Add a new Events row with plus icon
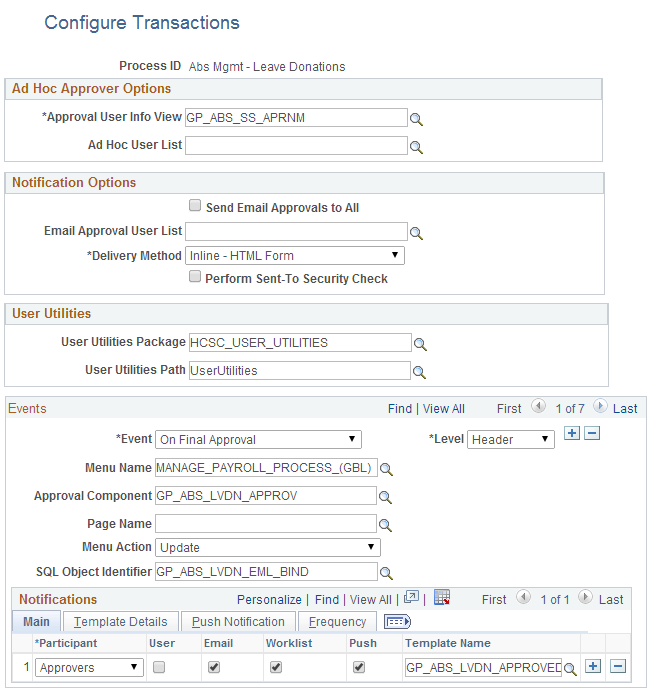The image size is (651, 691). 572,433
